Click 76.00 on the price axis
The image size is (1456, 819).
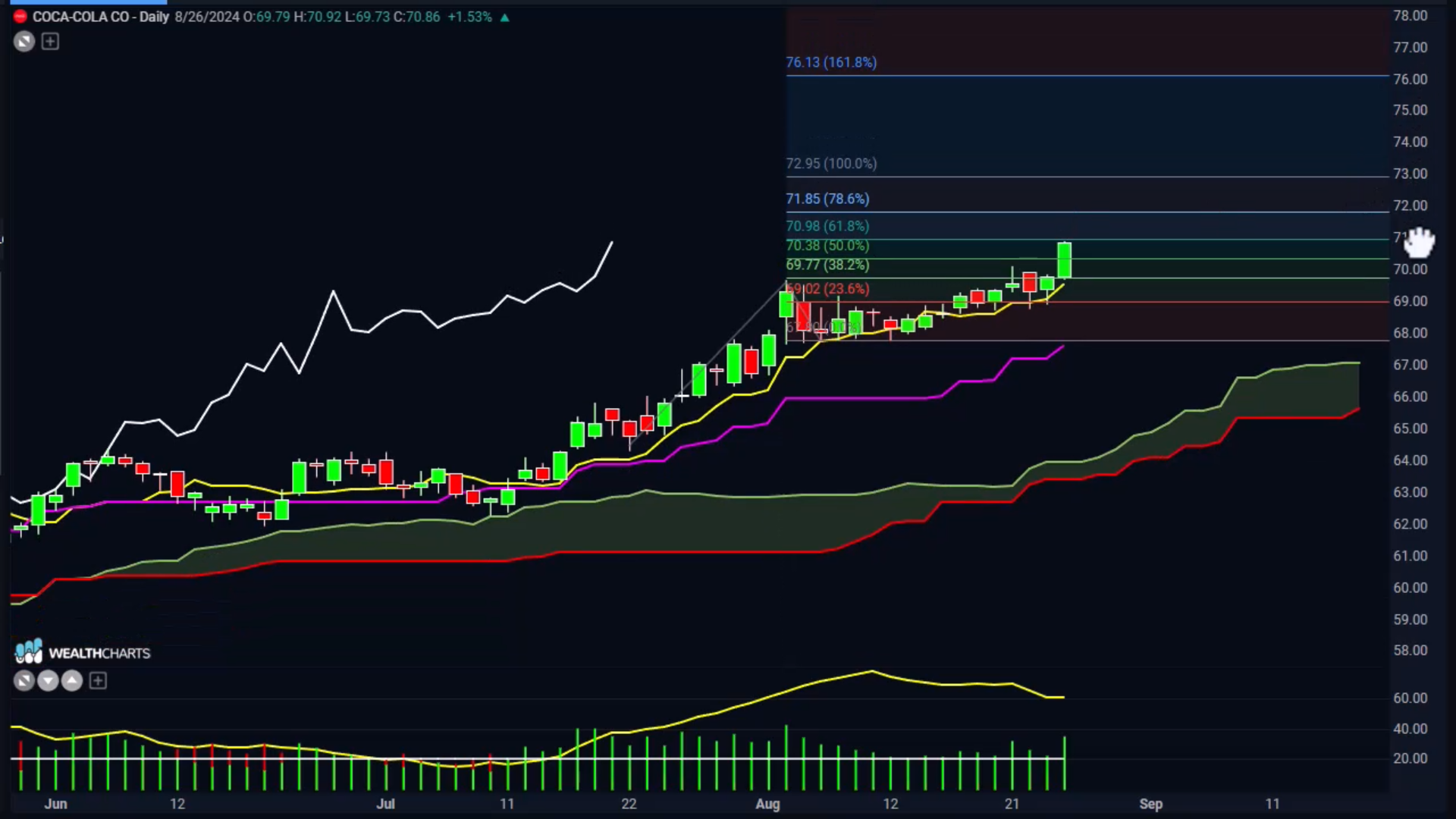[1410, 80]
